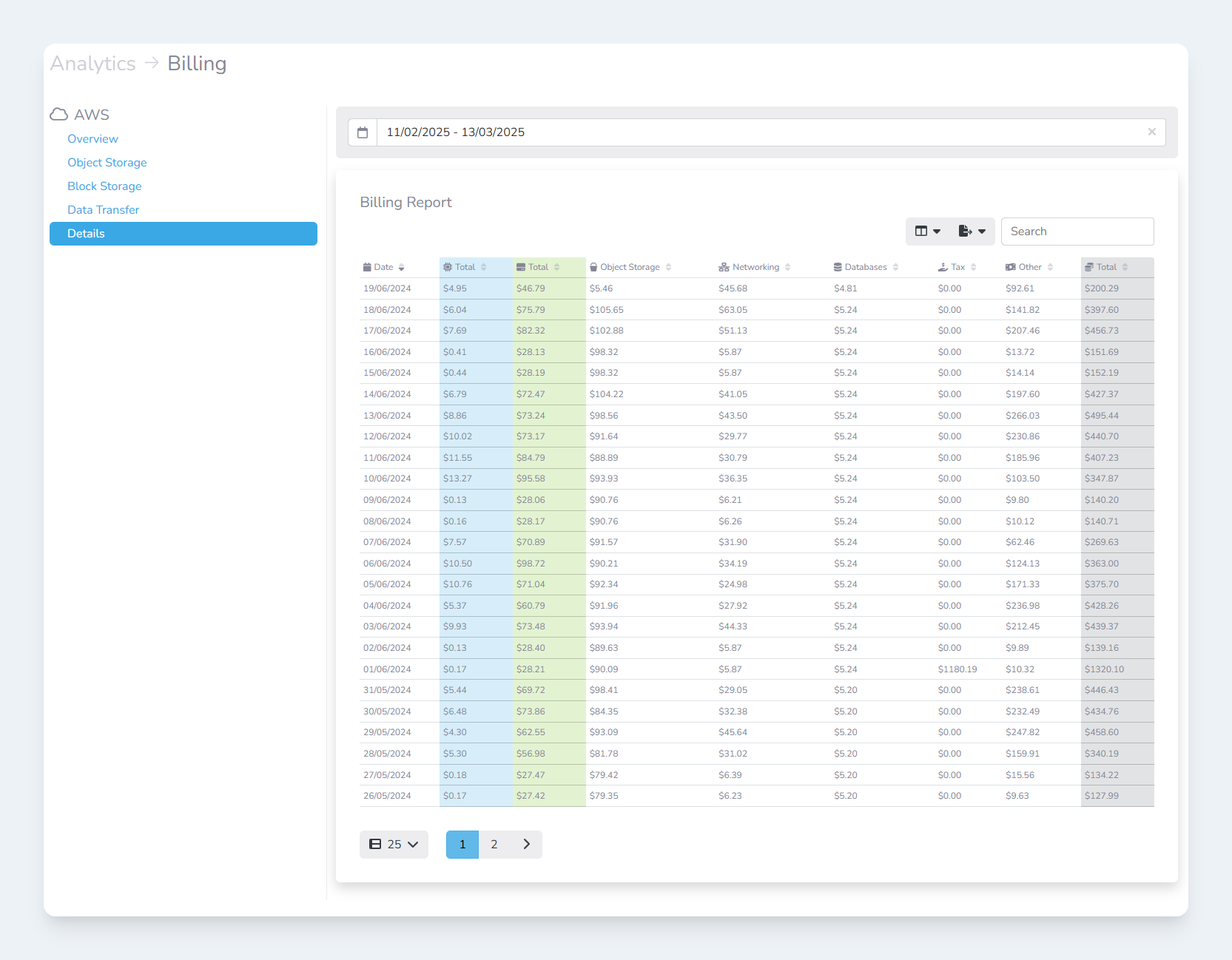The height and width of the screenshot is (960, 1232).
Task: Open the Overview sidebar link
Action: coord(92,139)
